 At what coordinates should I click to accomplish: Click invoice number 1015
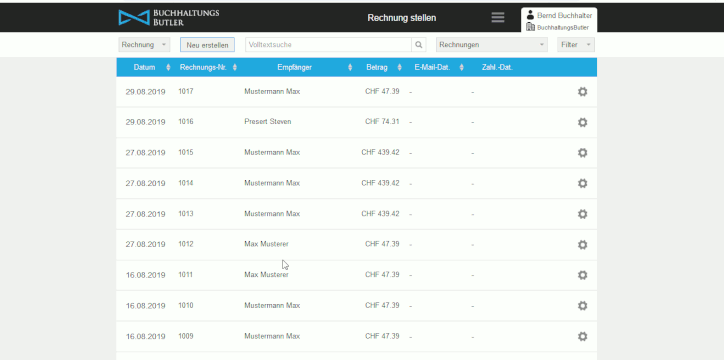tap(186, 152)
